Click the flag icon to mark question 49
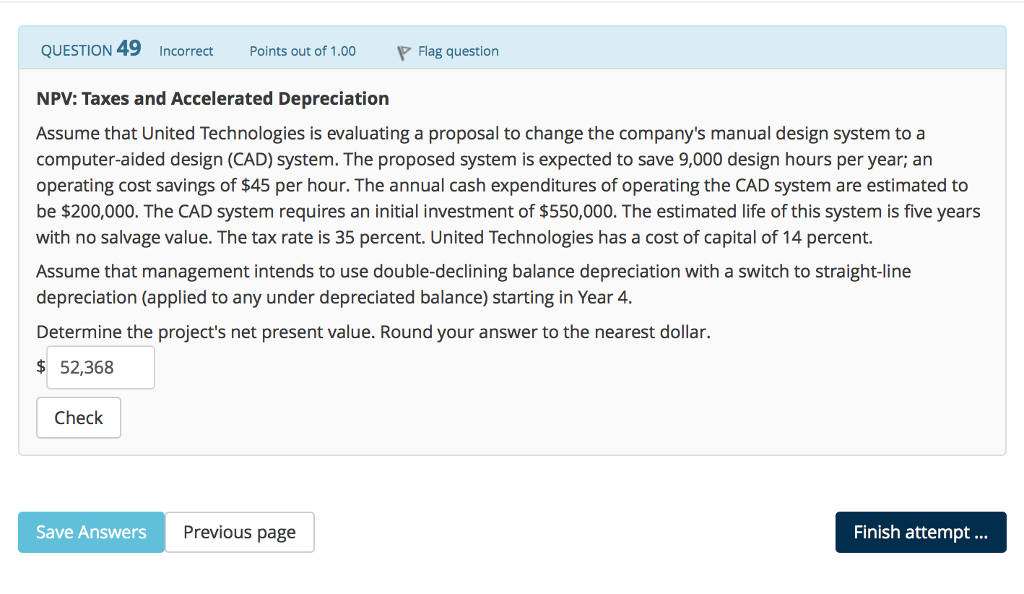1024x594 pixels. 403,52
